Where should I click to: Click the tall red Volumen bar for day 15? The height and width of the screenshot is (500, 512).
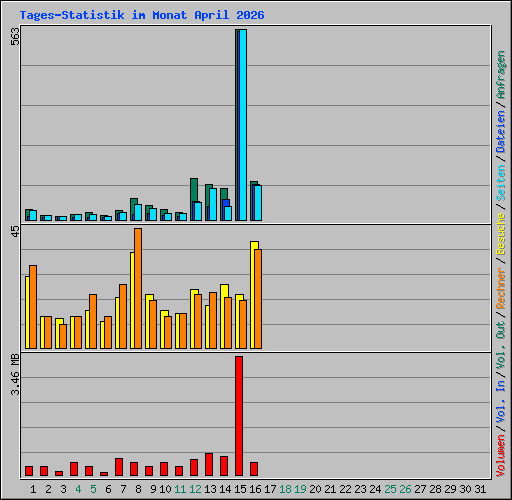click(x=239, y=416)
